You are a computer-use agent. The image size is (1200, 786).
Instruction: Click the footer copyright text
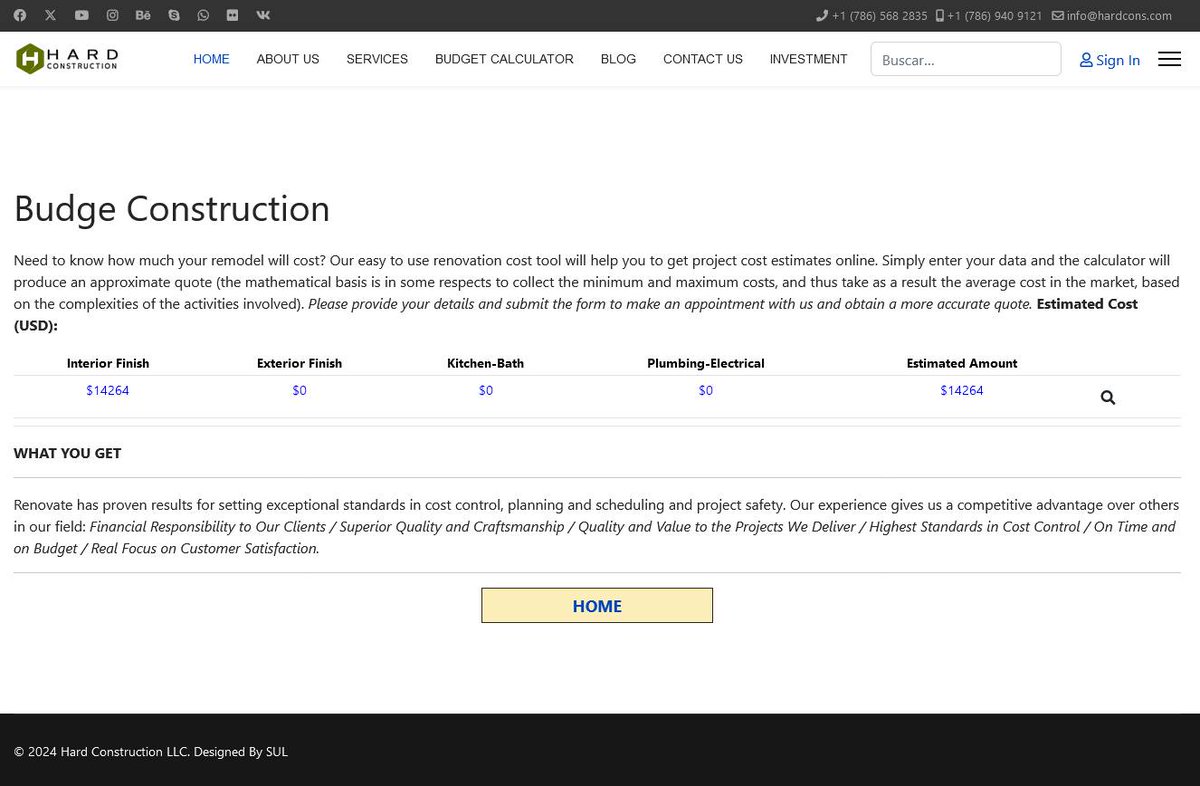point(151,752)
